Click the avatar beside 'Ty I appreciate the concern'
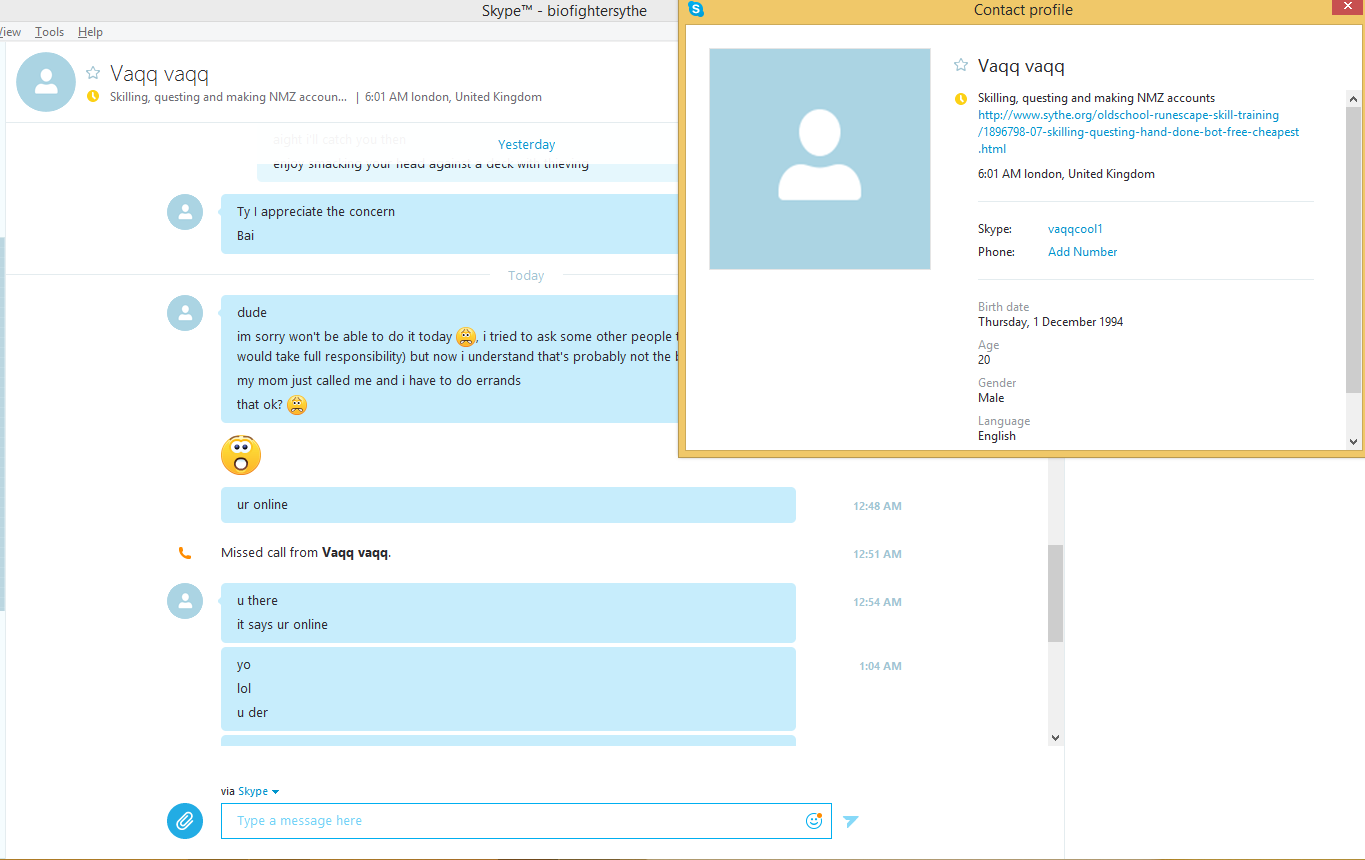 point(185,212)
